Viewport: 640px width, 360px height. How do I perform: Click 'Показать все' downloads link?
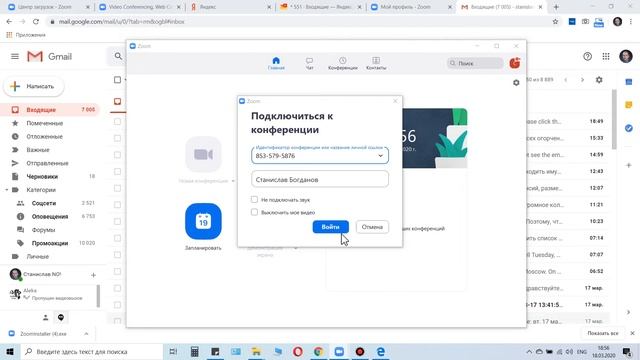pos(602,333)
